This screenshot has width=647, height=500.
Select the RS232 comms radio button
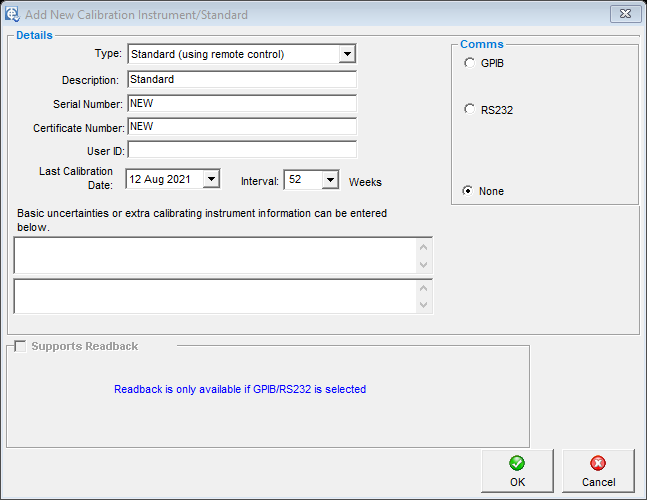(x=470, y=110)
